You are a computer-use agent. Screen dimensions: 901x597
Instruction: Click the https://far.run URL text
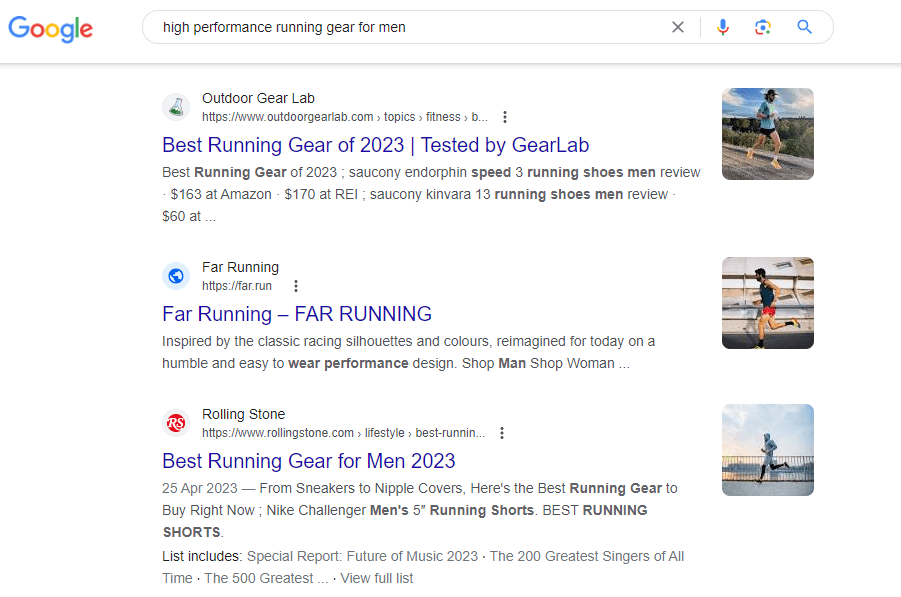237,286
